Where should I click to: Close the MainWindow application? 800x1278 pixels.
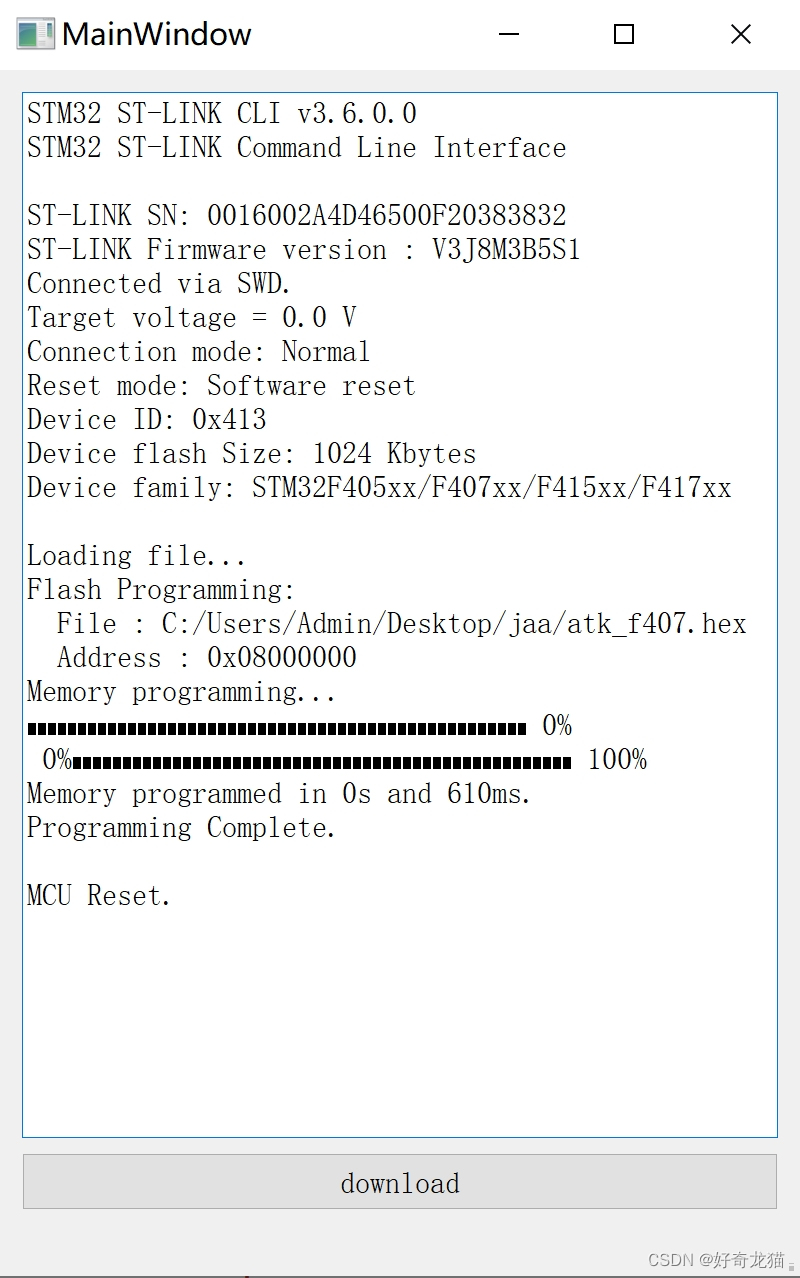(740, 34)
